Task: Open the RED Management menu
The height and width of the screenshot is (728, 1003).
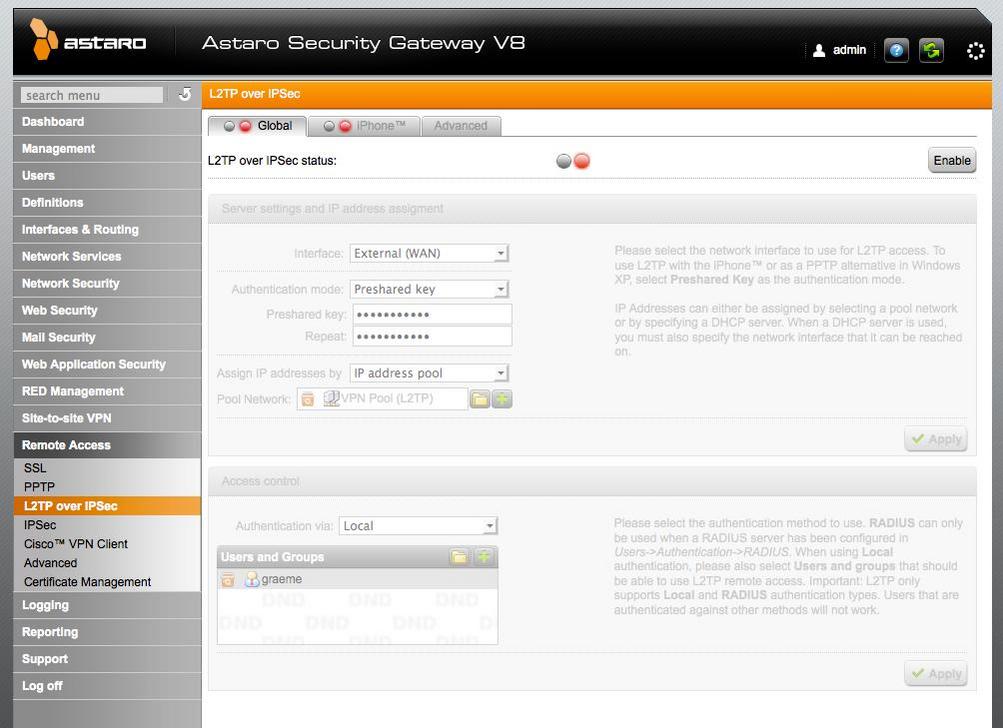Action: 107,392
